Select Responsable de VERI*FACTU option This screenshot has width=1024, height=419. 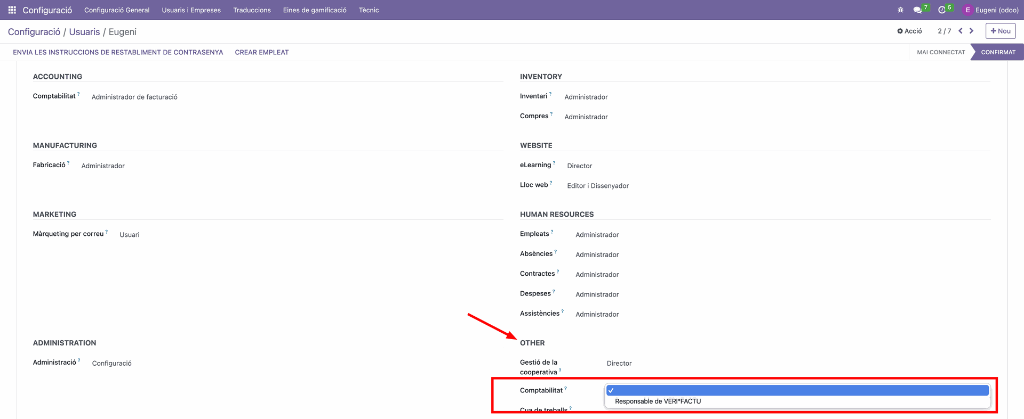[658, 401]
